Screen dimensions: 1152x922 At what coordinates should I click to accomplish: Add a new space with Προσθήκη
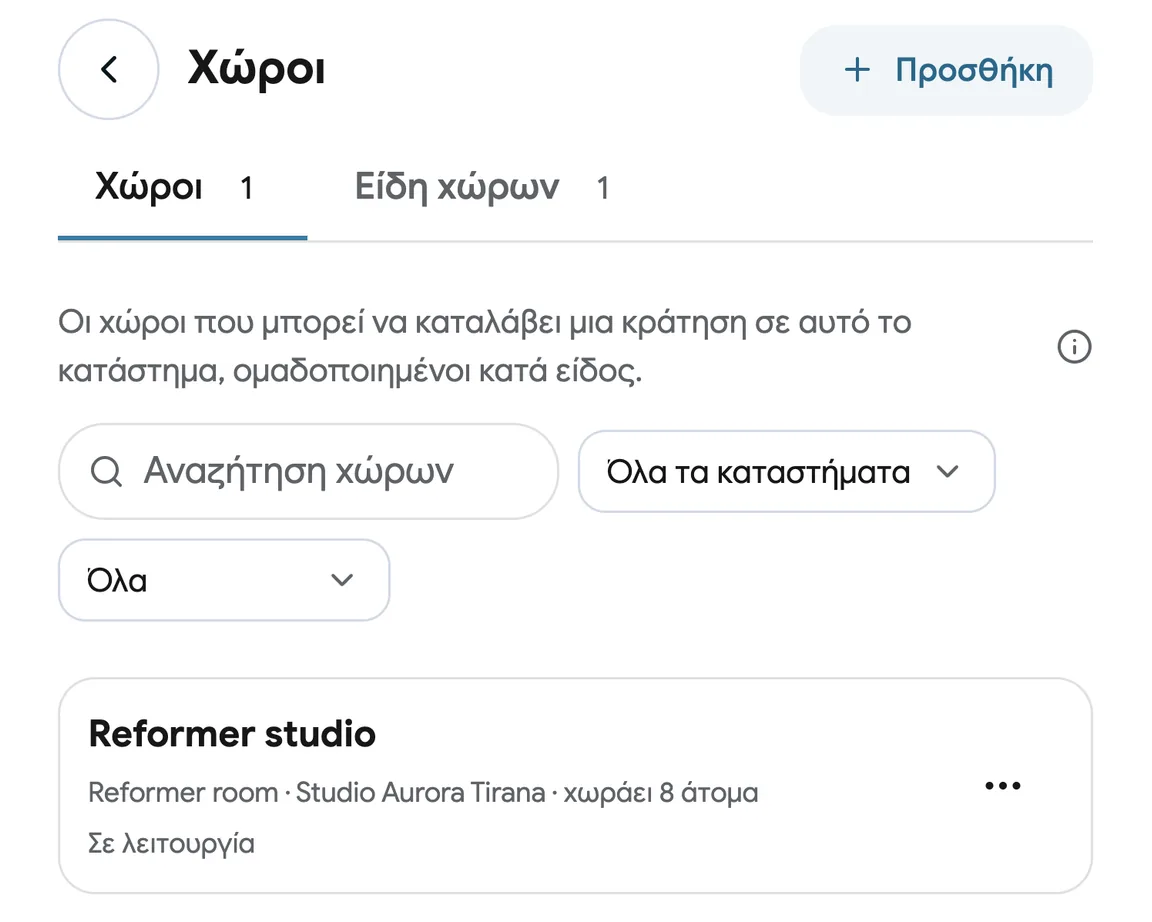(x=946, y=71)
